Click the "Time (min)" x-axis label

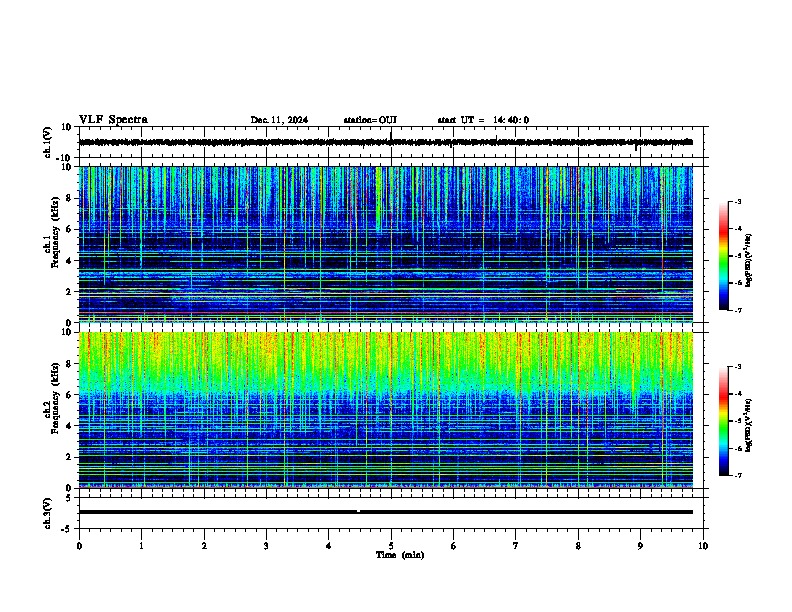point(400,555)
